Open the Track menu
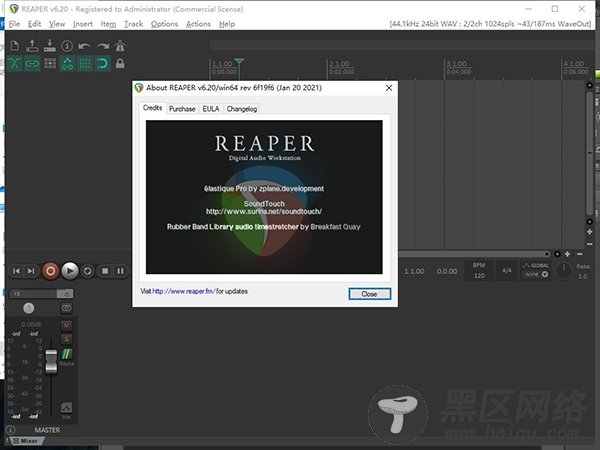The width and height of the screenshot is (600, 450). tap(134, 24)
